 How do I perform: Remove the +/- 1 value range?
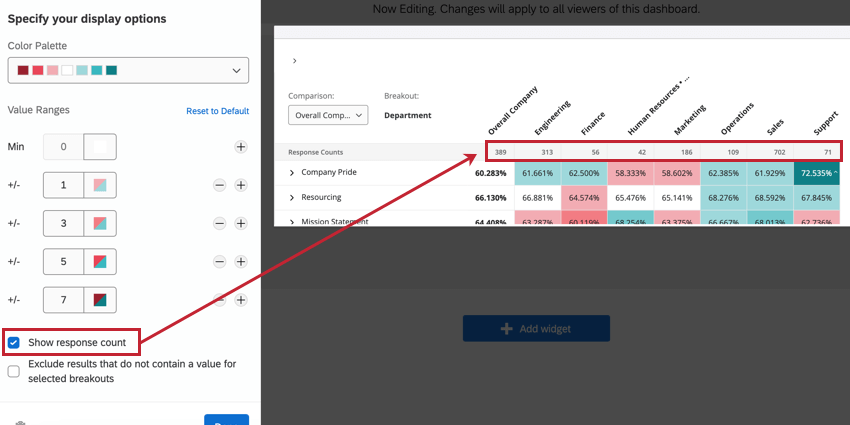click(x=220, y=185)
